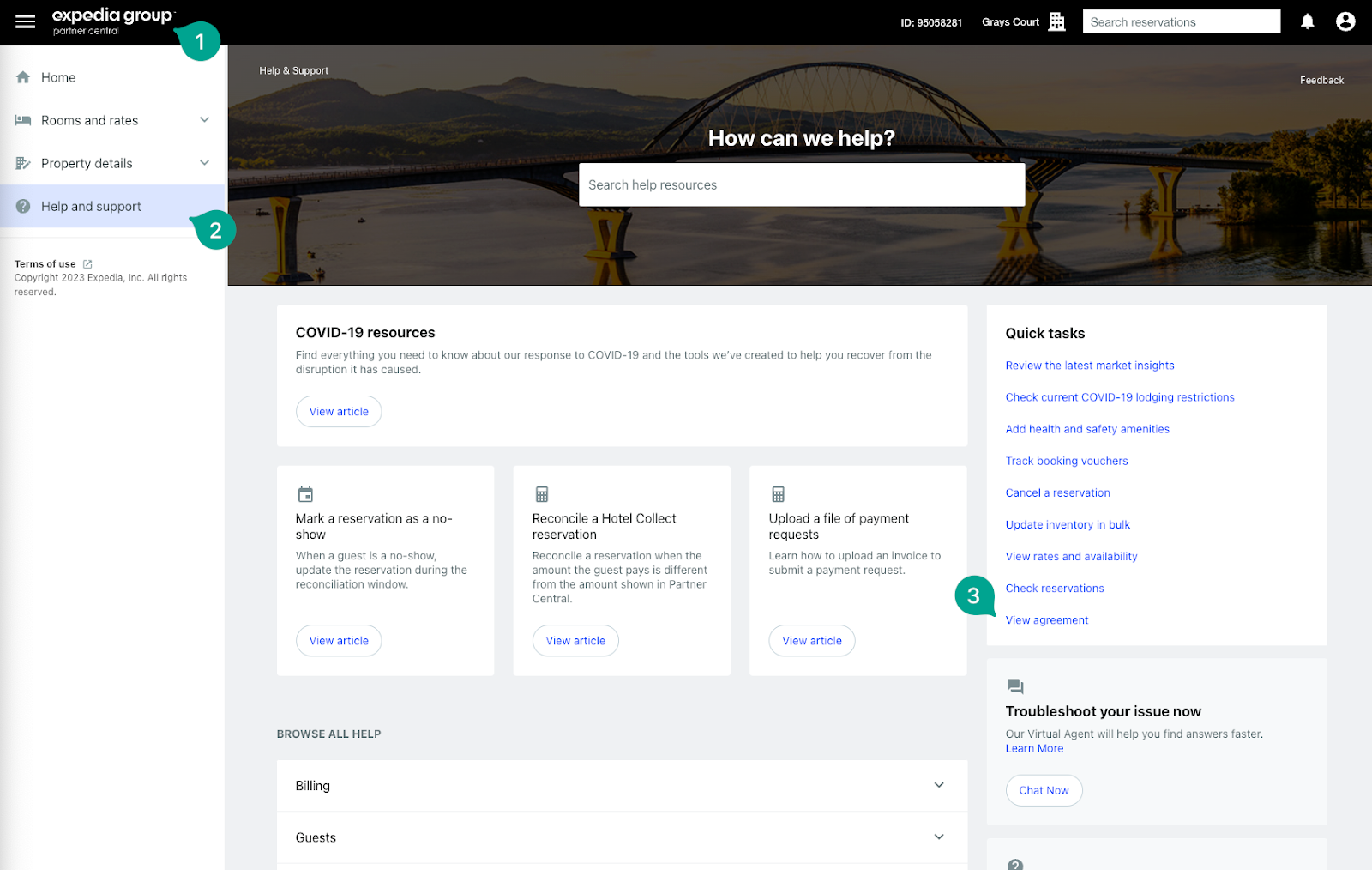Open Learn More about the Virtual Agent

(x=1034, y=748)
